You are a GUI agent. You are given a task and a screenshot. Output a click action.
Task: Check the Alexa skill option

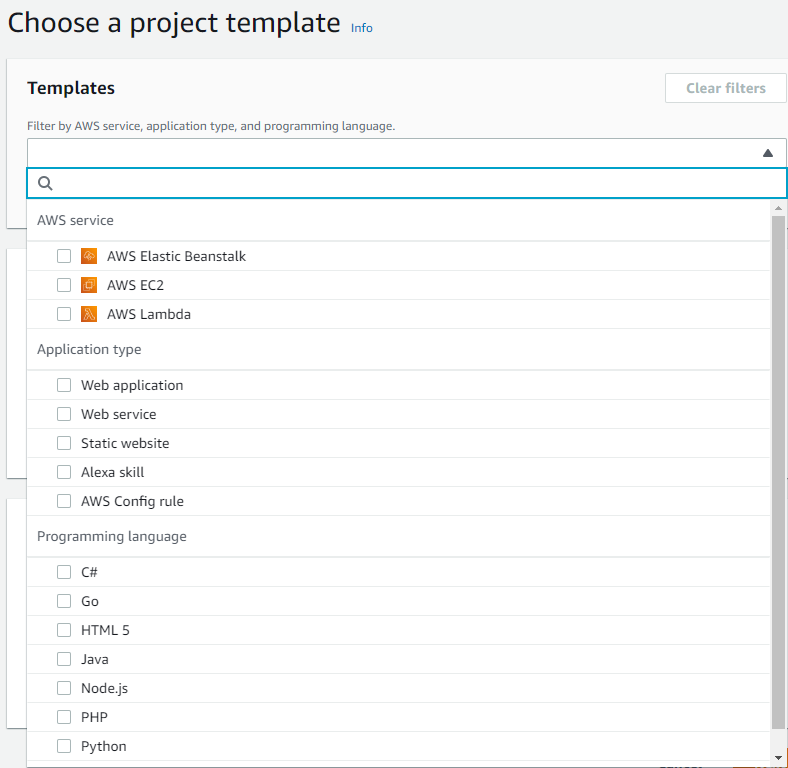click(64, 472)
